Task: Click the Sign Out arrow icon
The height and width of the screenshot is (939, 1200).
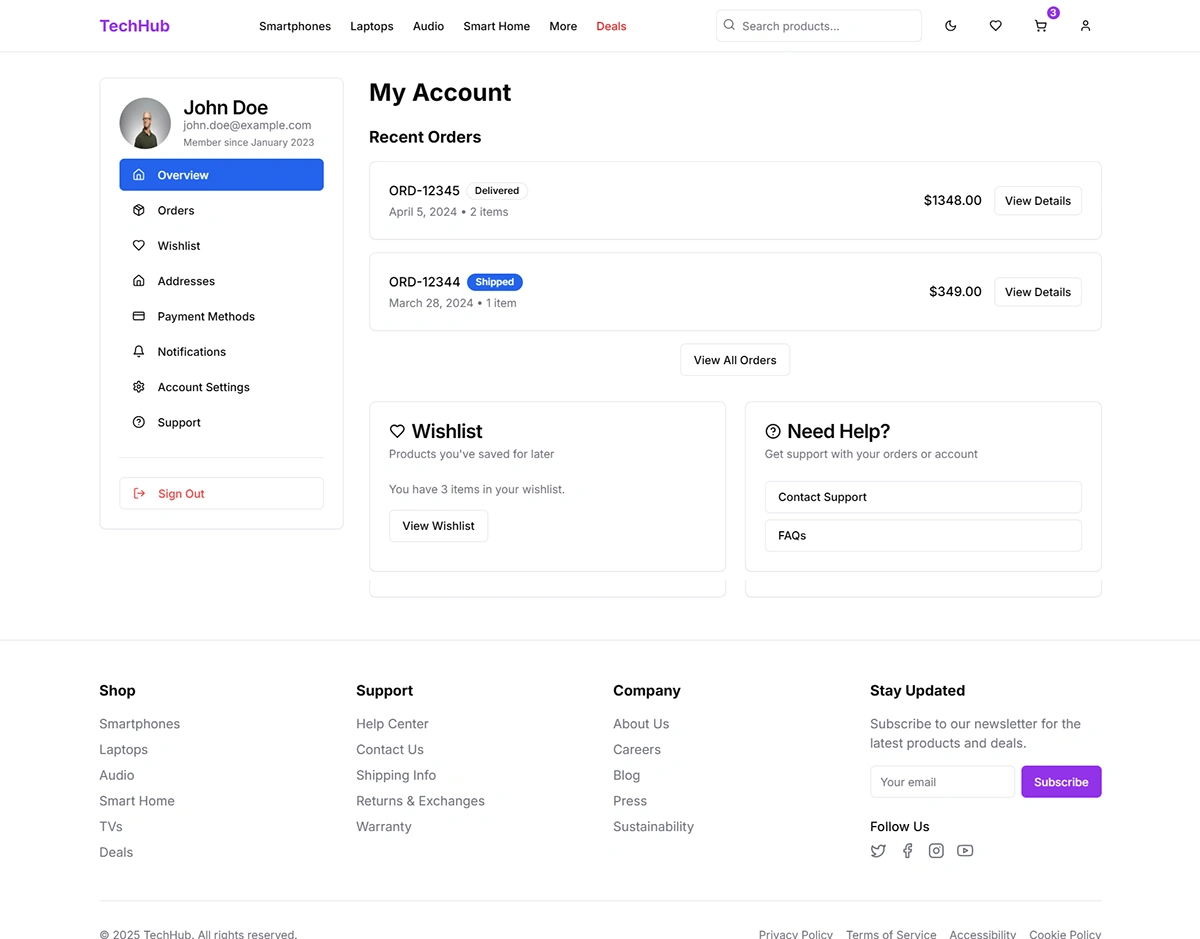Action: click(140, 493)
